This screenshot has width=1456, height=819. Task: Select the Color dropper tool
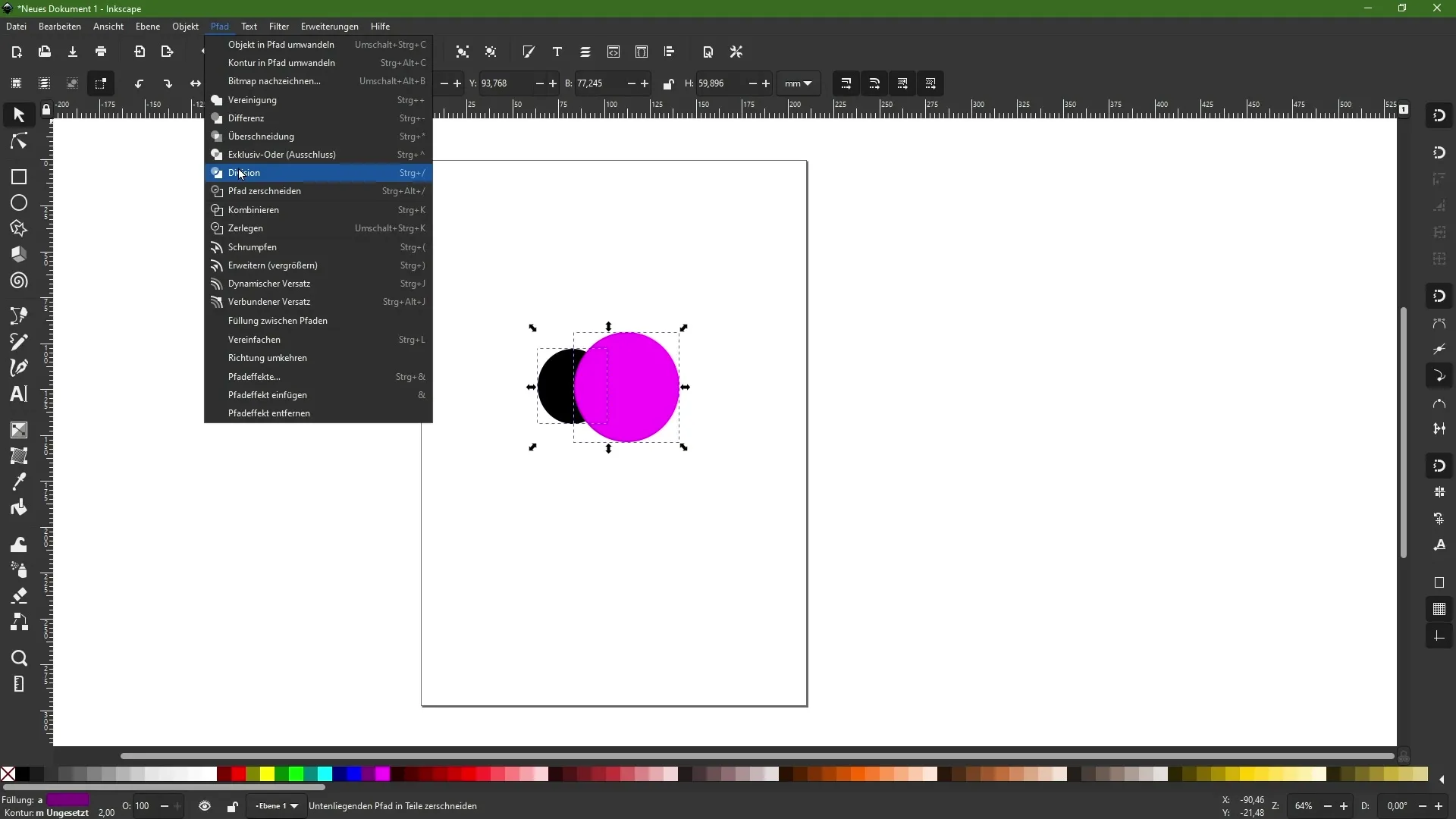pos(19,482)
